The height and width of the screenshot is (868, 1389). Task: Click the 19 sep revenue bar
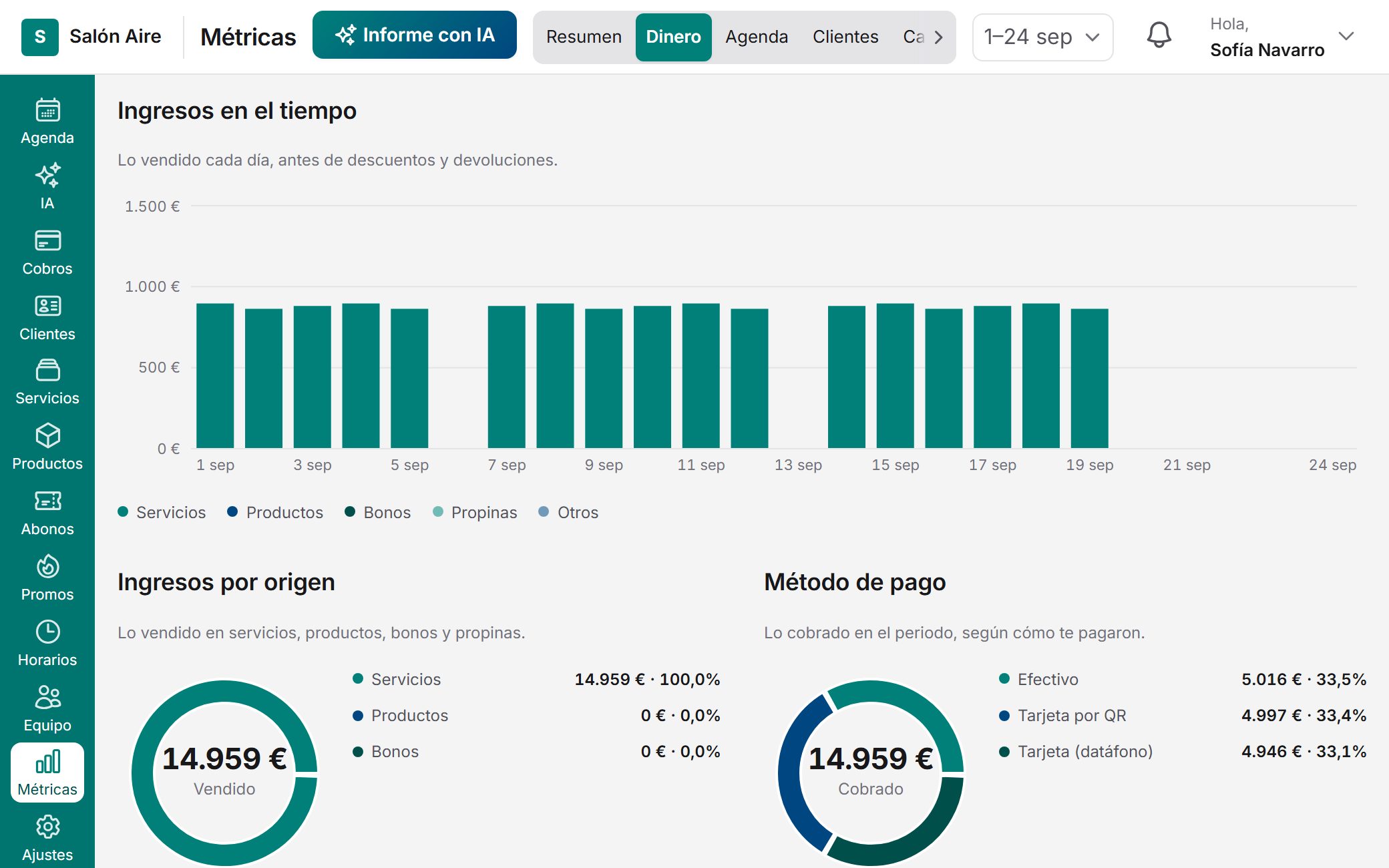pos(1089,379)
